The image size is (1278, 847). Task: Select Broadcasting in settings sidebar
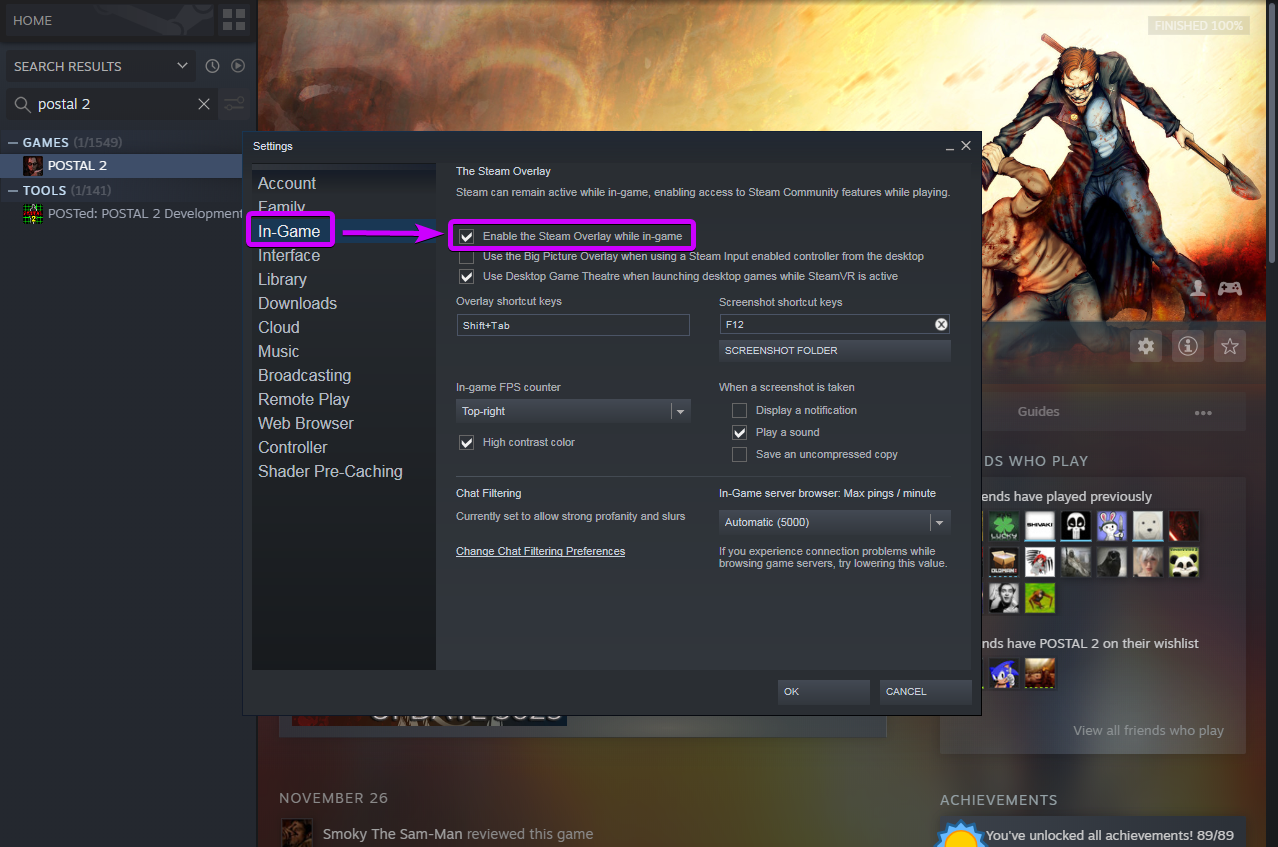pos(304,376)
